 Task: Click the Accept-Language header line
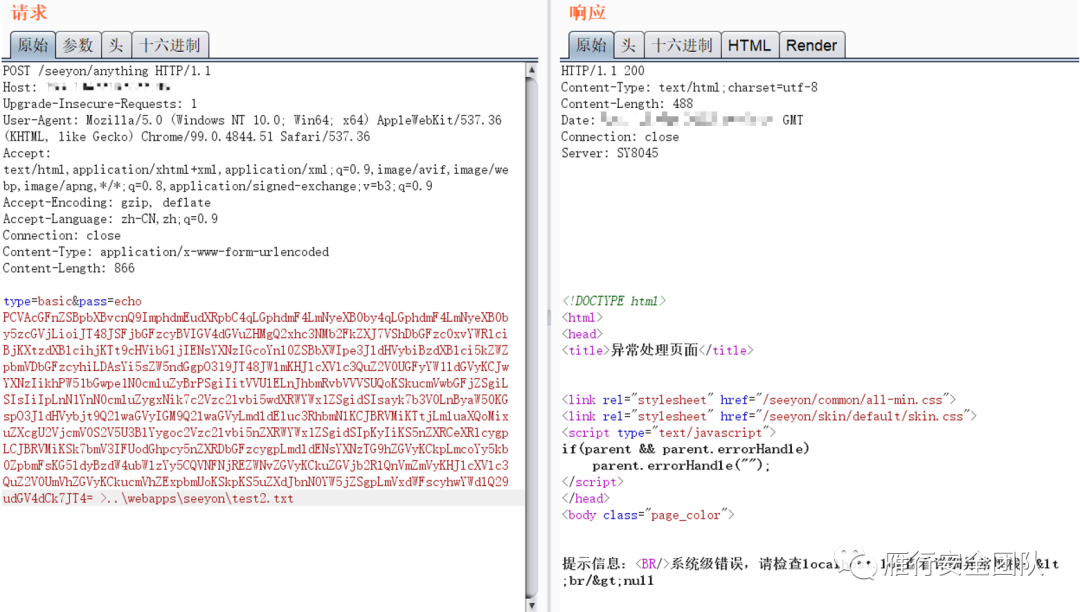click(110, 219)
